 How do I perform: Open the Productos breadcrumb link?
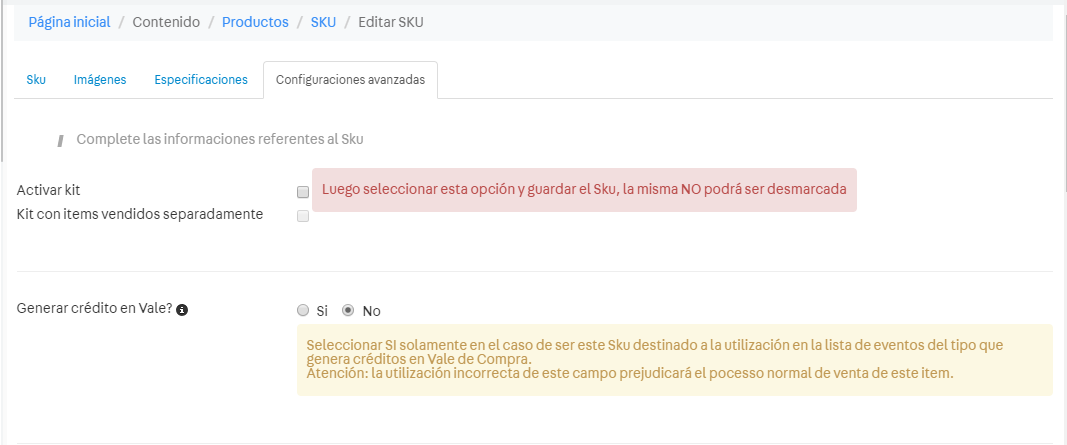[x=255, y=22]
